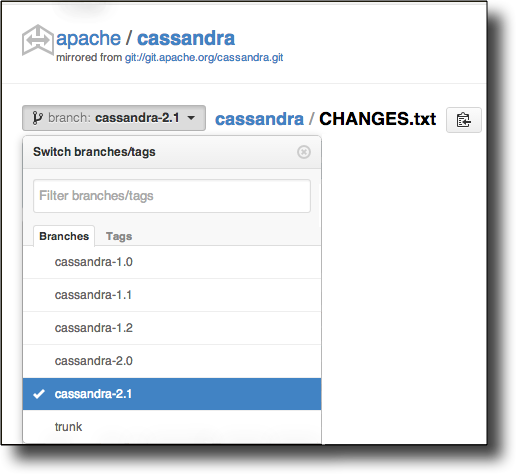Copy file path with clipboard icon

464,120
